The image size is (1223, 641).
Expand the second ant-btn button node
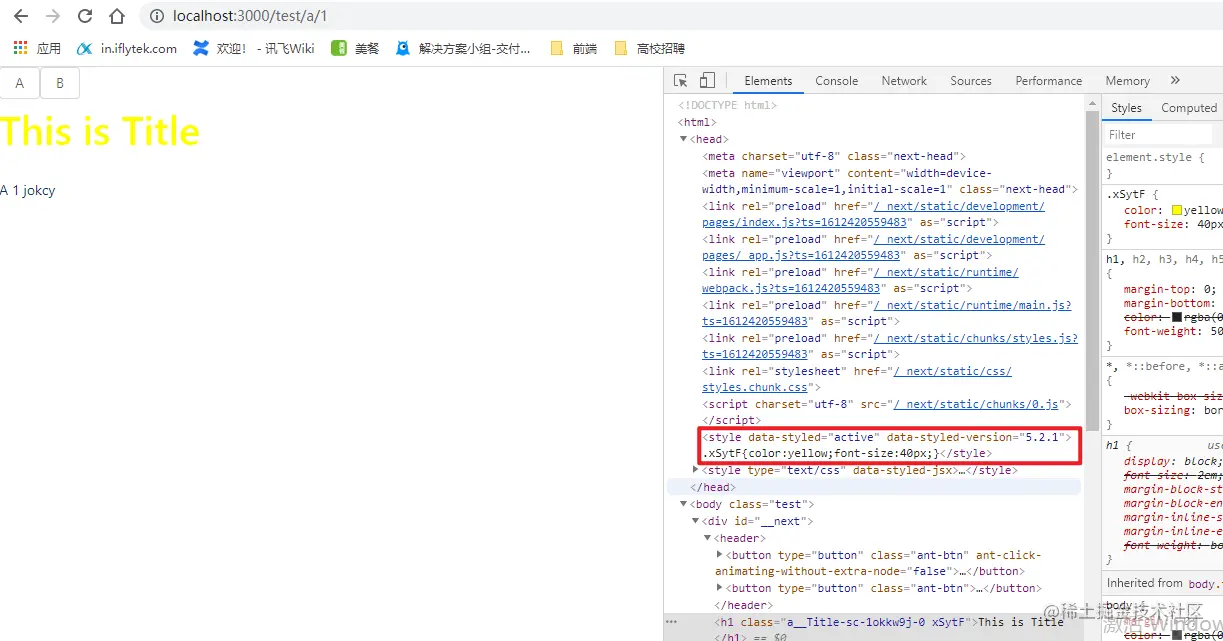coord(720,588)
